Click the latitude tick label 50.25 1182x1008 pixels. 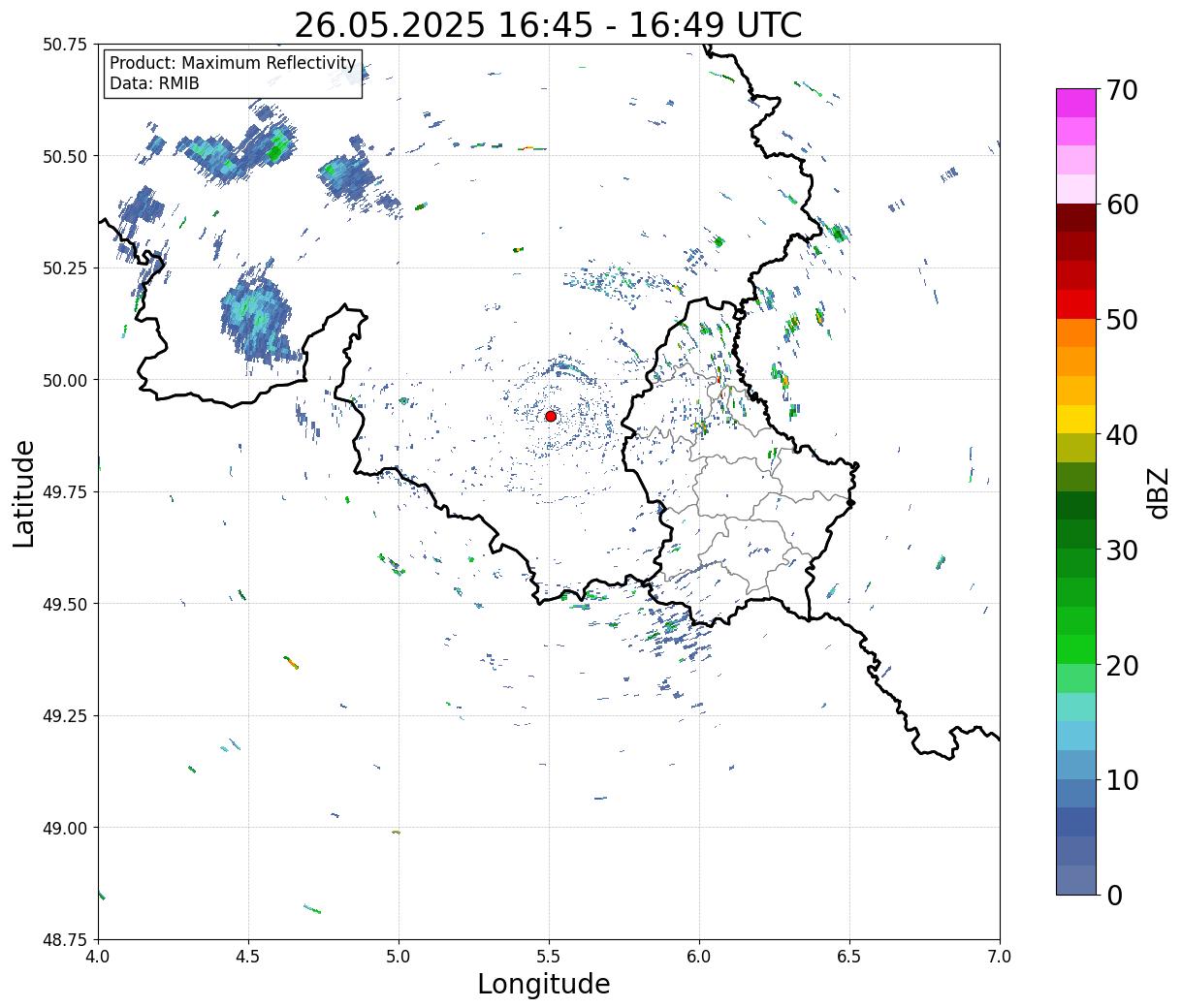[x=65, y=268]
